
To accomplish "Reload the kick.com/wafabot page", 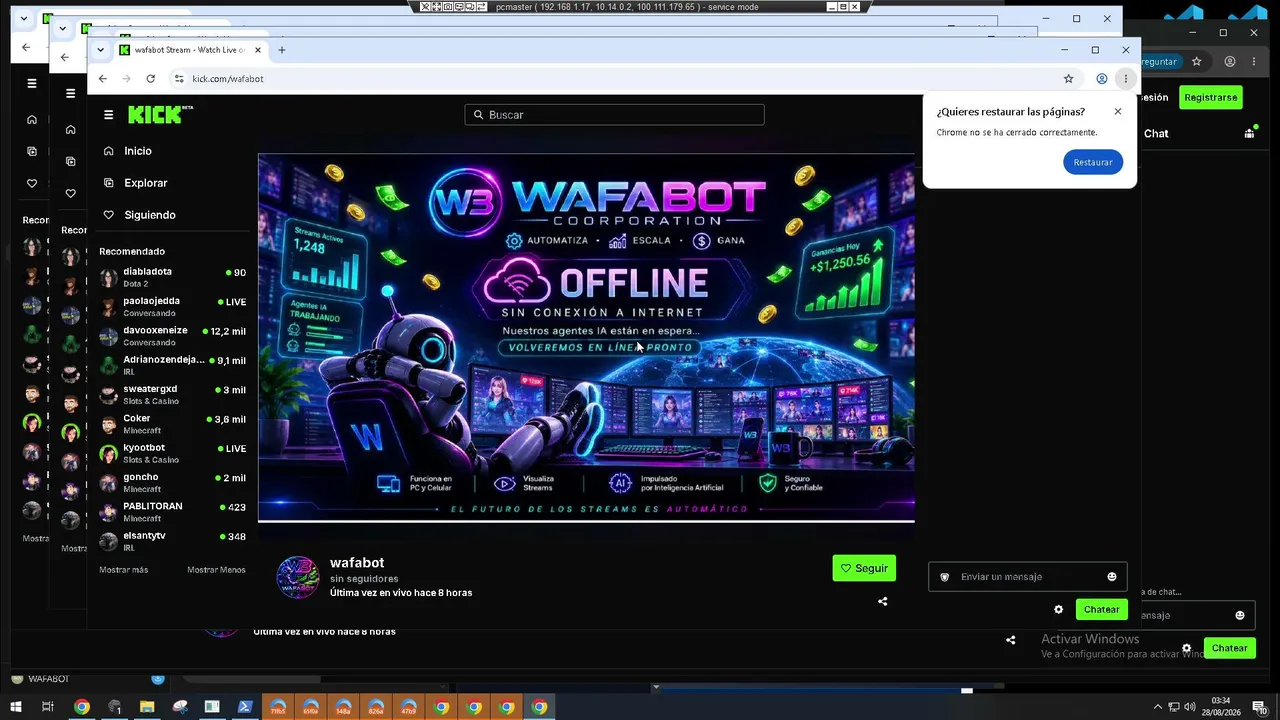I will coord(150,78).
